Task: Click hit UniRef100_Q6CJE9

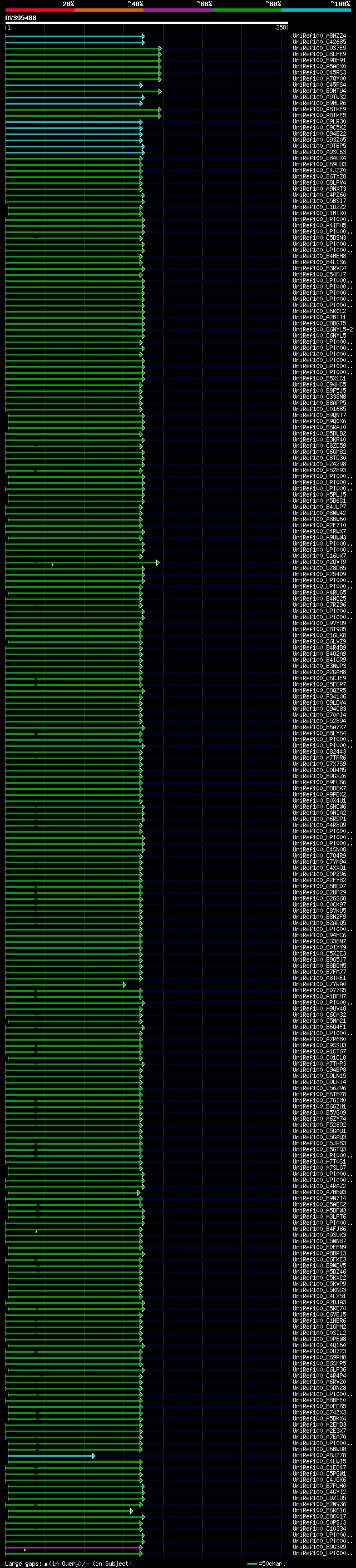Action: tap(319, 679)
